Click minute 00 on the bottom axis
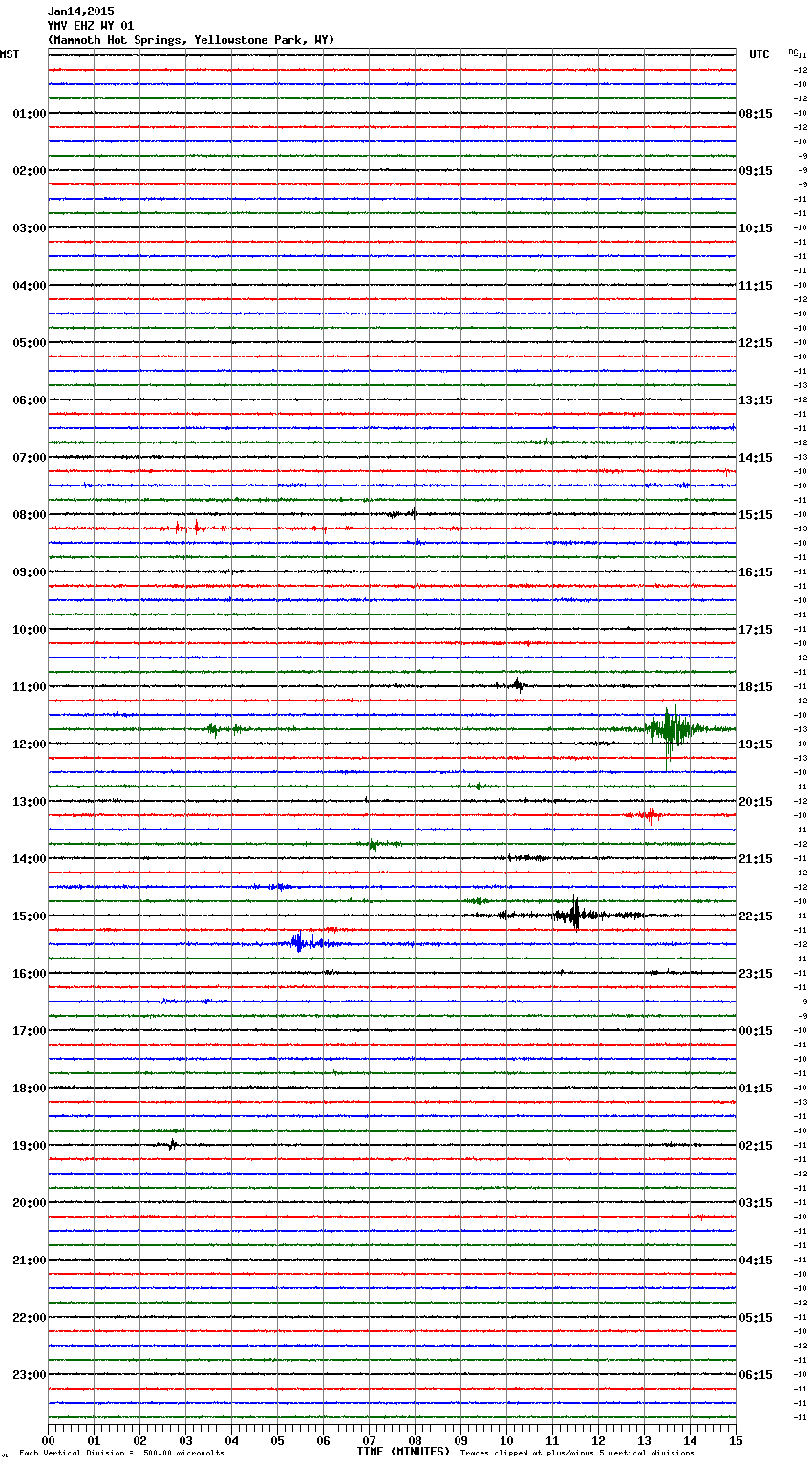Image resolution: width=812 pixels, height=1466 pixels. pos(49,1440)
